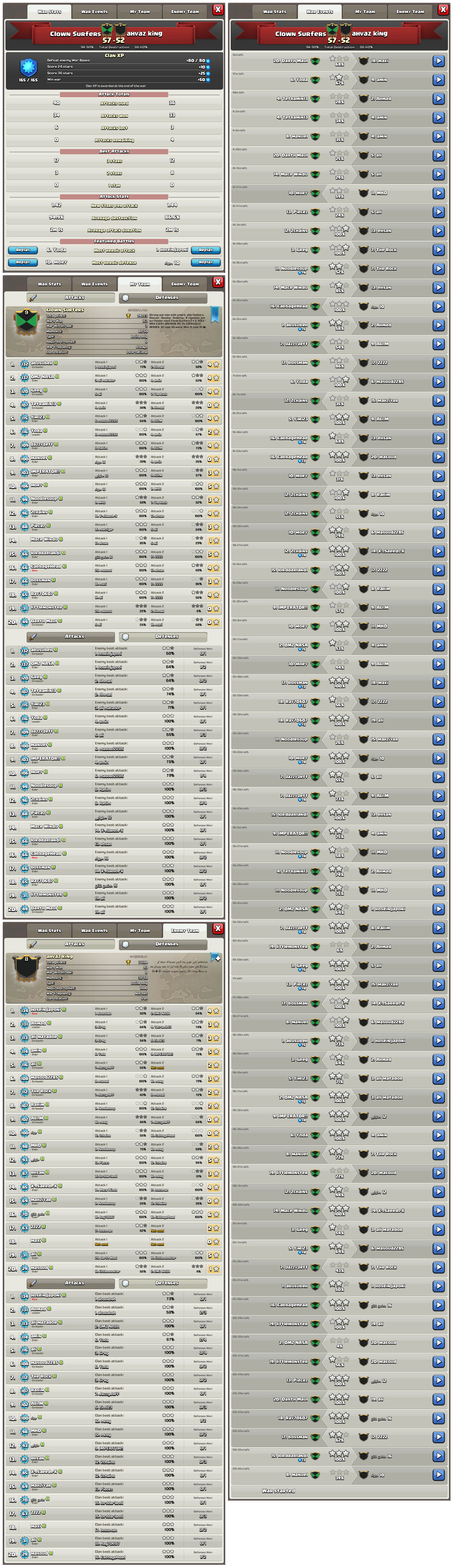
Task: Open My Team tab in the Enemy Team panel
Action: [139, 931]
